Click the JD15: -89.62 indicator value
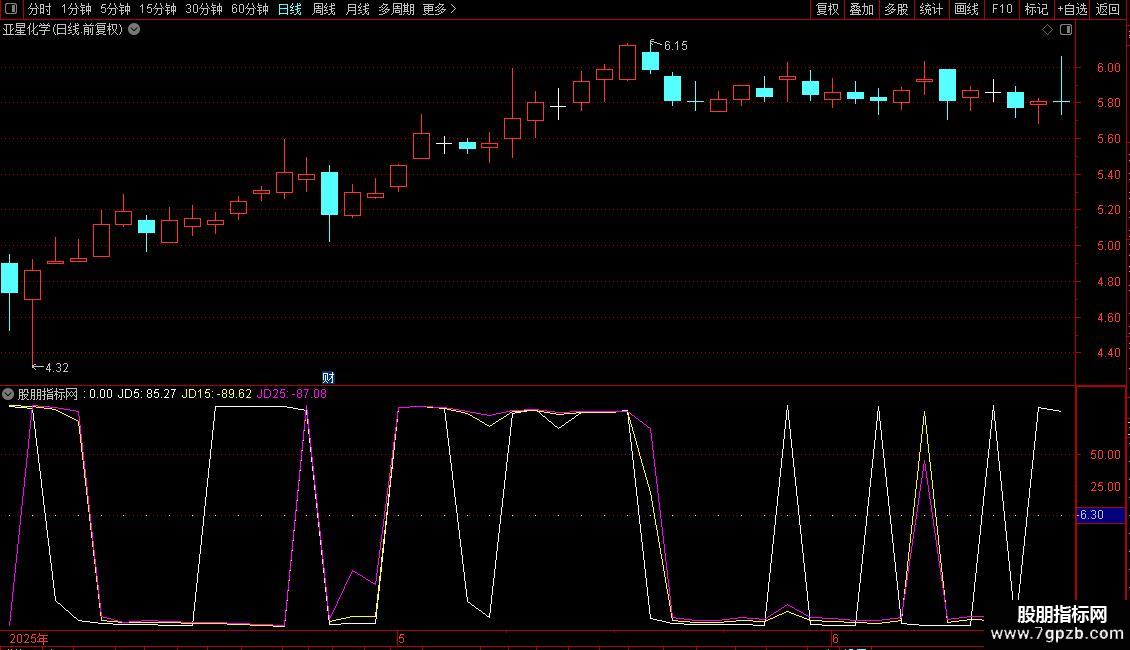The height and width of the screenshot is (650, 1130). (217, 394)
